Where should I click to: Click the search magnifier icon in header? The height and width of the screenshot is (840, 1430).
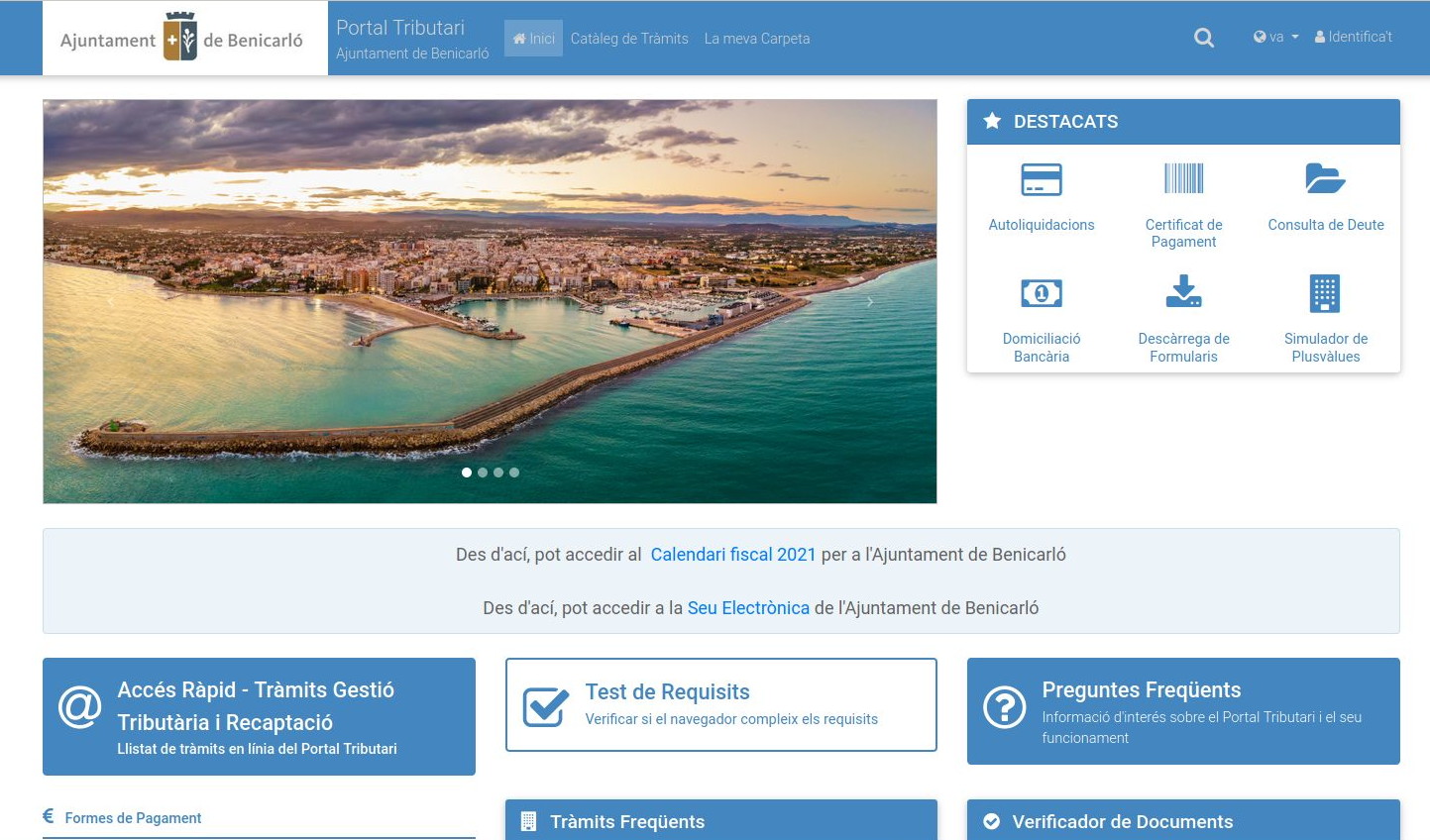click(1204, 38)
